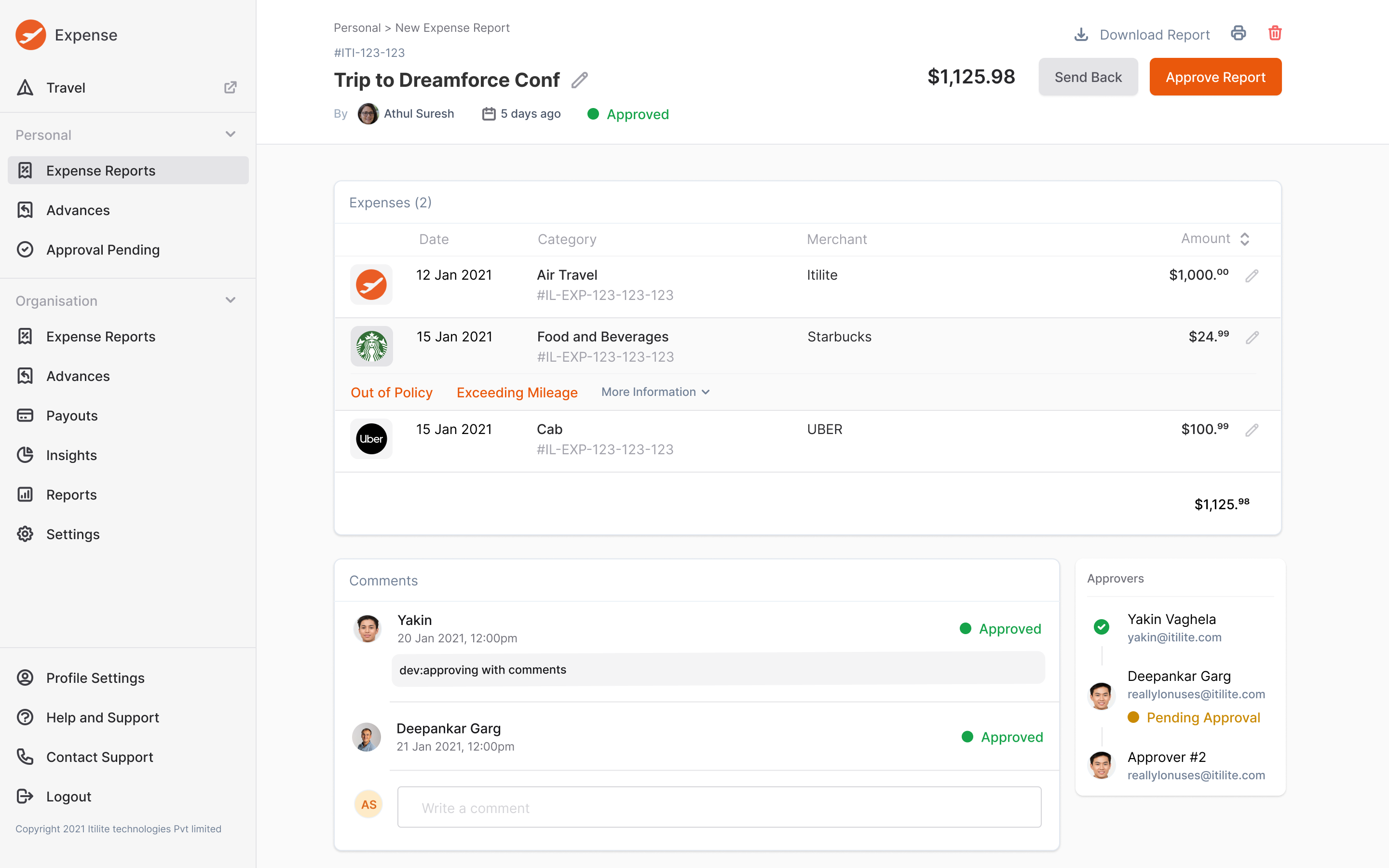Click the Approve Report button
This screenshot has width=1389, height=868.
[1214, 77]
